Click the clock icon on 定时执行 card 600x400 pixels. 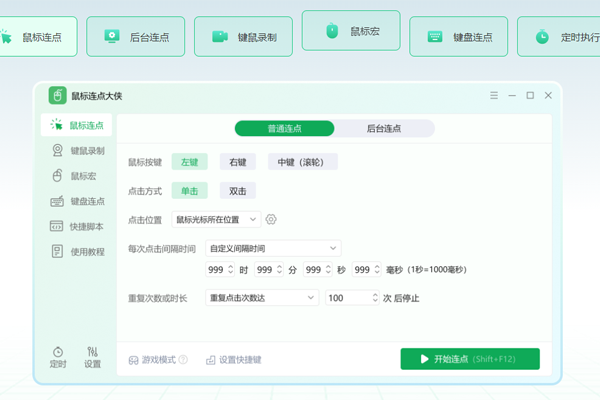click(542, 37)
